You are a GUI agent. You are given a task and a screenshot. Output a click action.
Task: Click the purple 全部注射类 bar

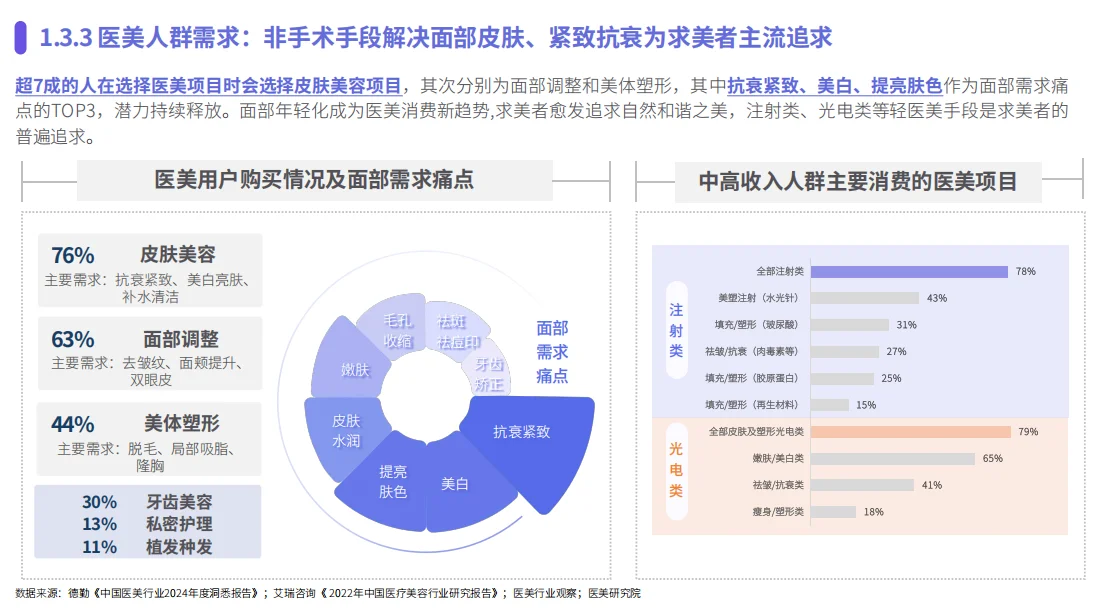(909, 272)
